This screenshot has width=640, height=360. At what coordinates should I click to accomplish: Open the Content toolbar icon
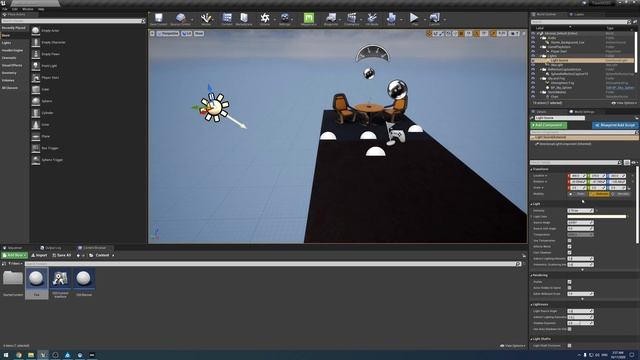pyautogui.click(x=227, y=18)
